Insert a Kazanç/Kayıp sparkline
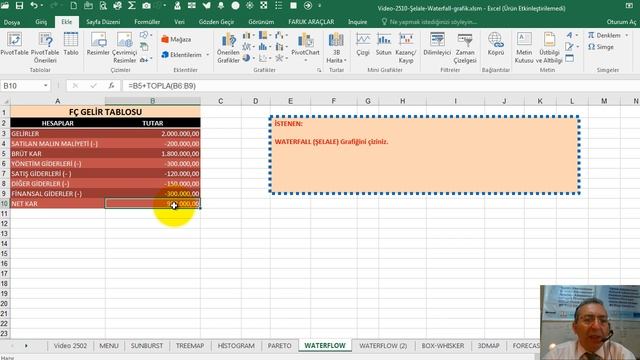The width and height of the screenshot is (640, 360). pos(406,48)
